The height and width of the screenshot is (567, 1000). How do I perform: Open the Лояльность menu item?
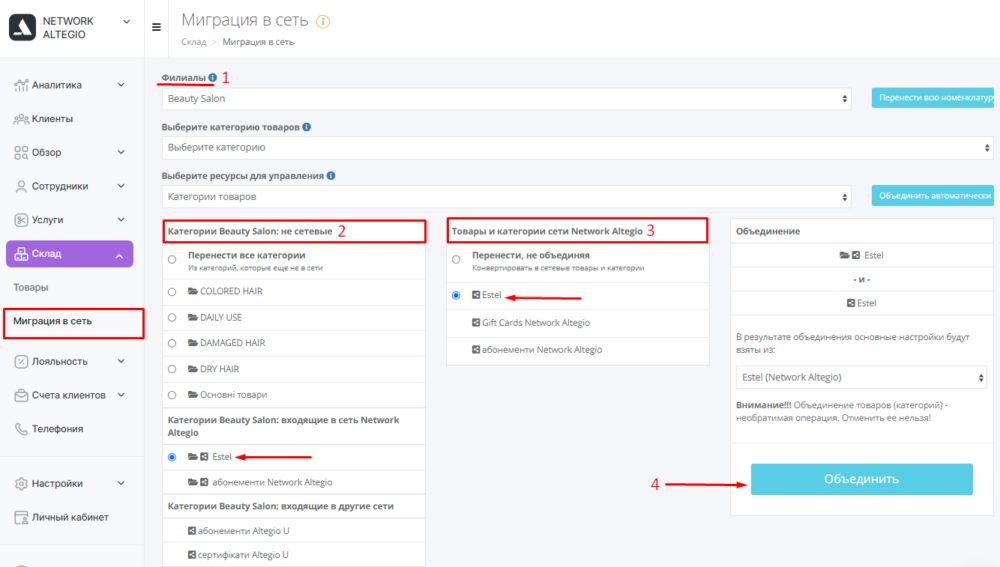(x=59, y=362)
